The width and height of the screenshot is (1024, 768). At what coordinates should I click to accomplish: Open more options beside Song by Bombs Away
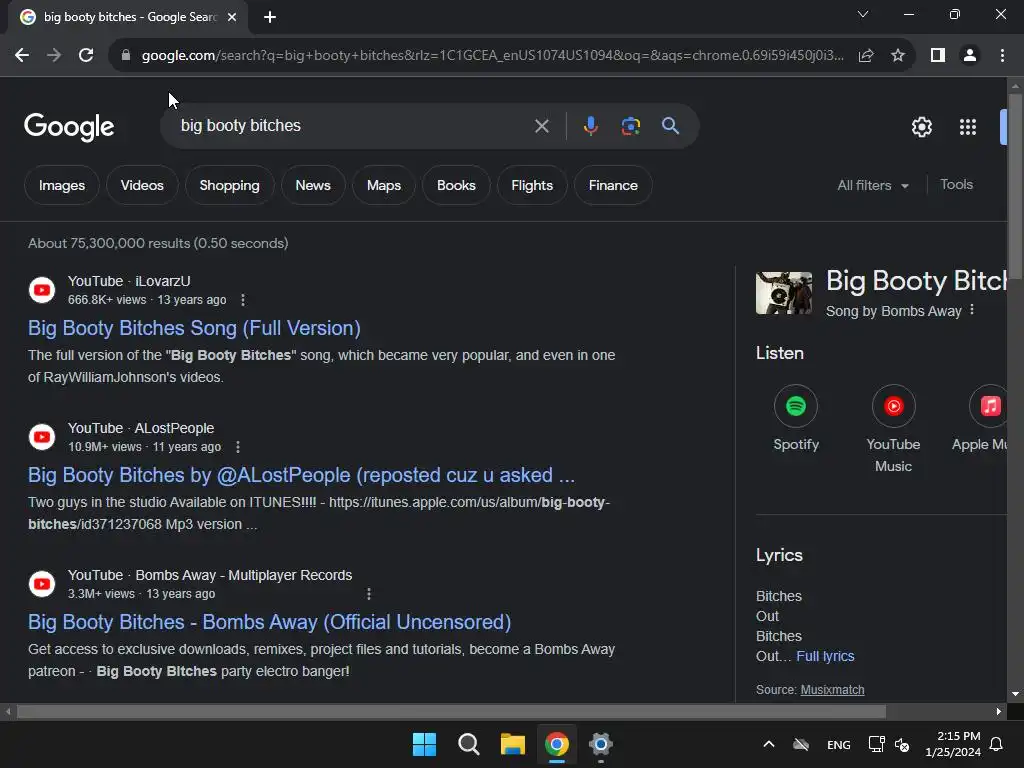(972, 310)
